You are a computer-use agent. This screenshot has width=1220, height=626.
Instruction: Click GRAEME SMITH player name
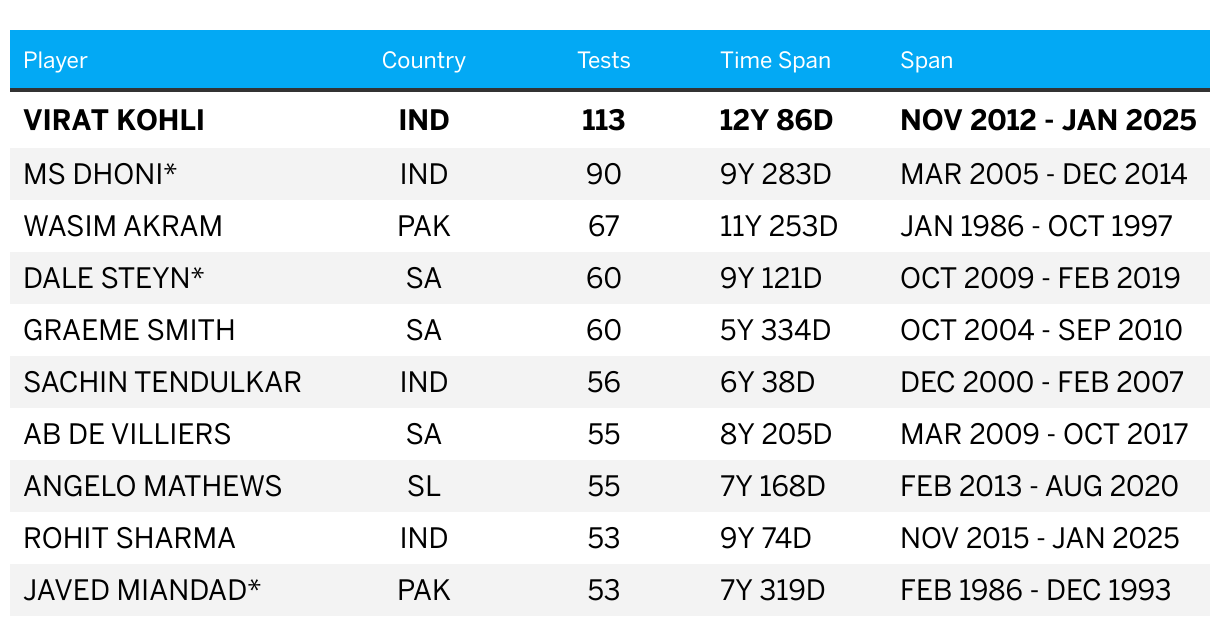(x=130, y=330)
